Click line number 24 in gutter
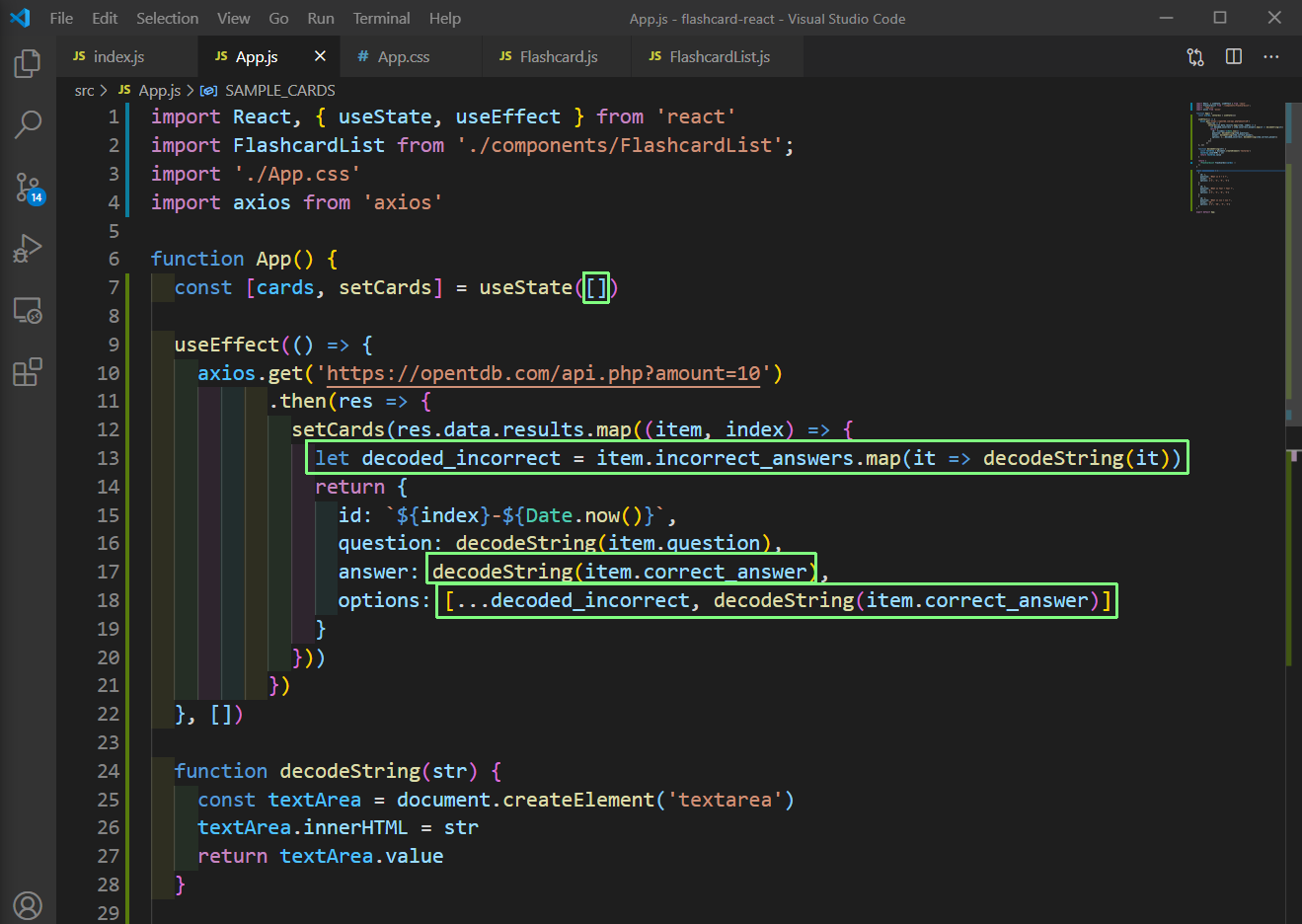This screenshot has height=924, width=1302. [x=108, y=771]
